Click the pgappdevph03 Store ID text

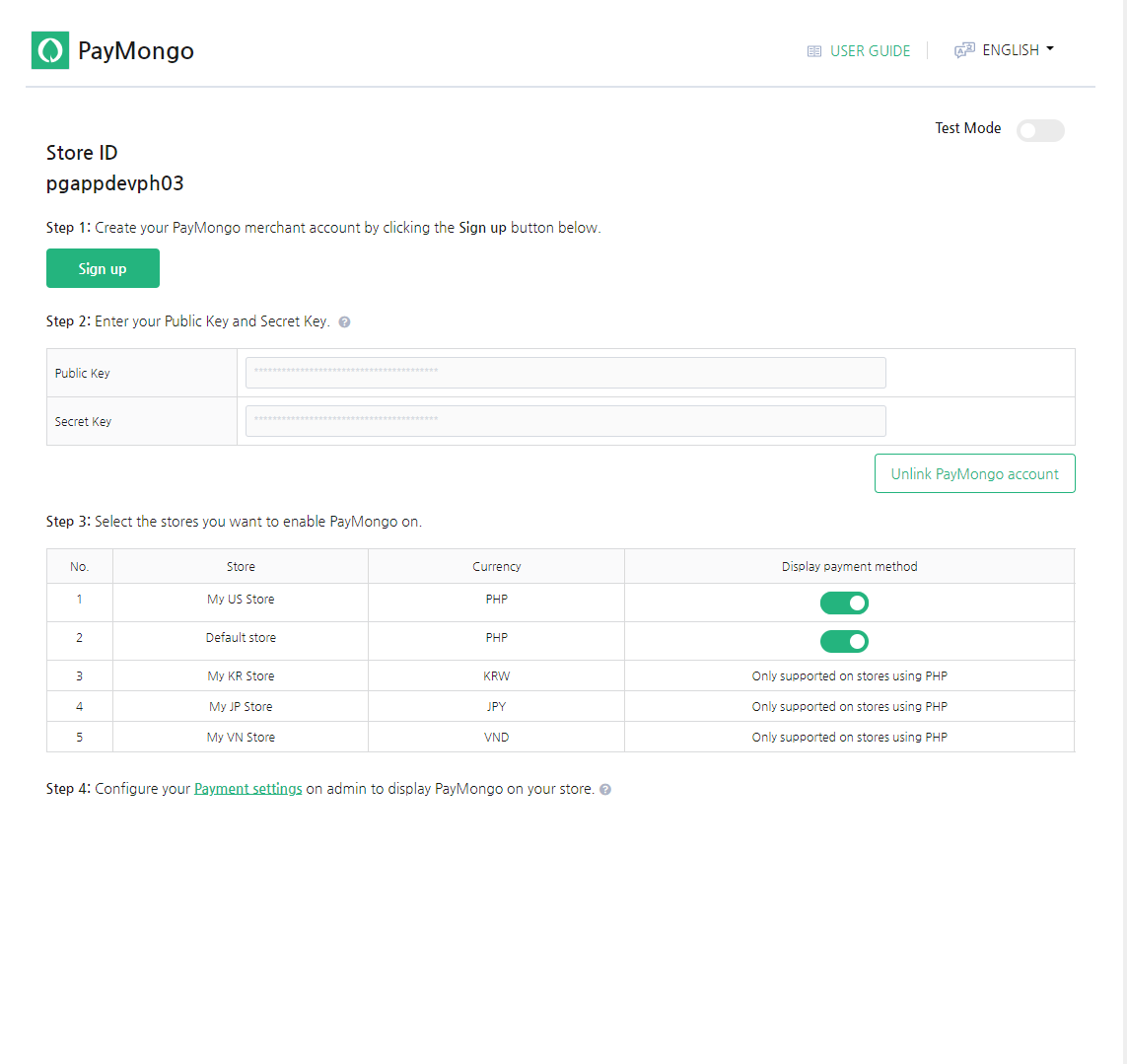point(115,183)
